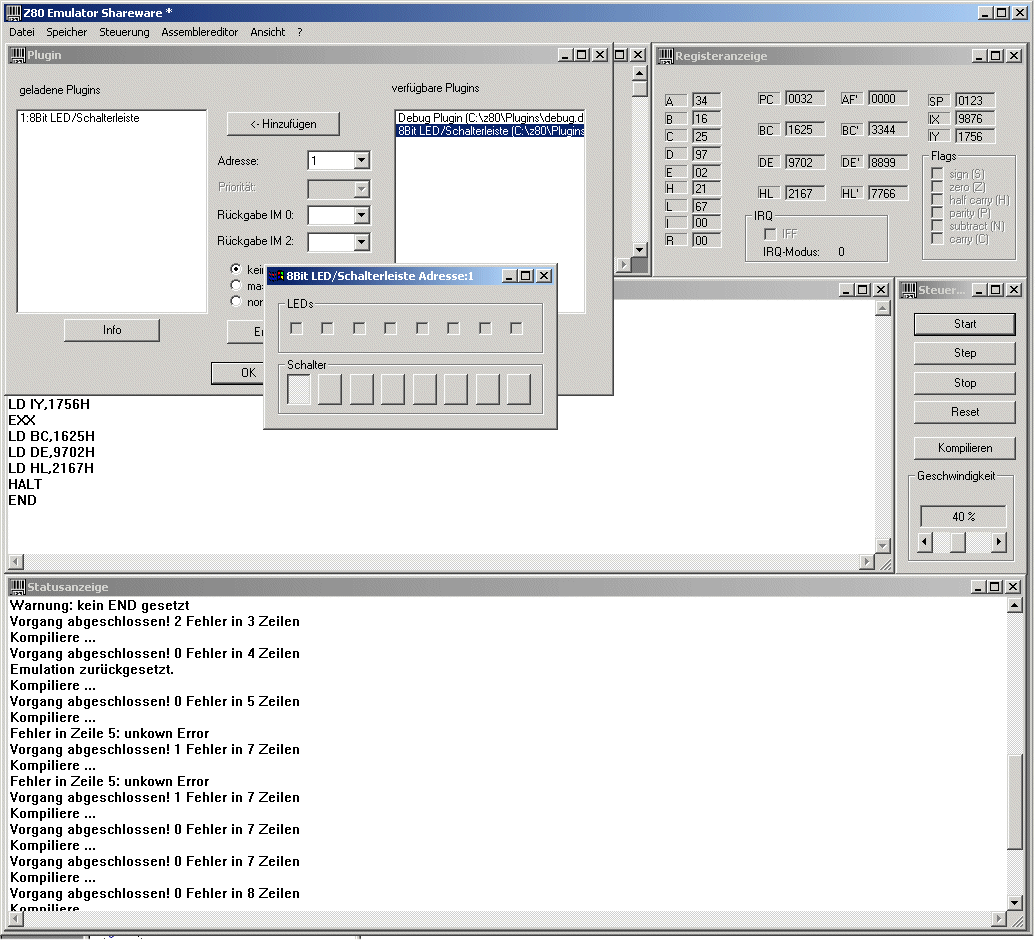Enable the IFF checkbox in IRQ group
Viewport: 1035px width, 941px height.
pos(770,234)
